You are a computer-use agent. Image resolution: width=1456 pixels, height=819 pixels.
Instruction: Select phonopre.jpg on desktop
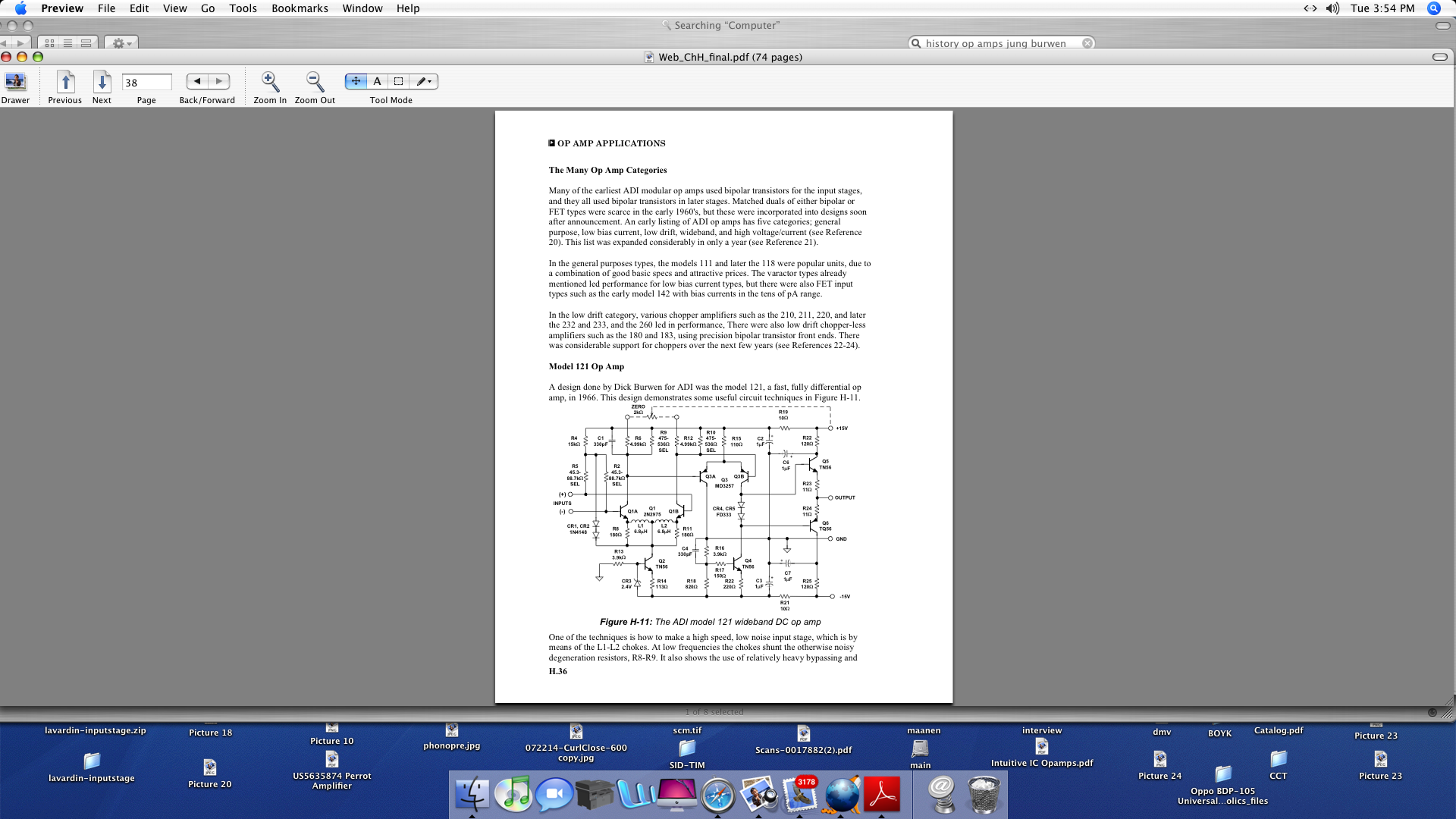pos(452,736)
